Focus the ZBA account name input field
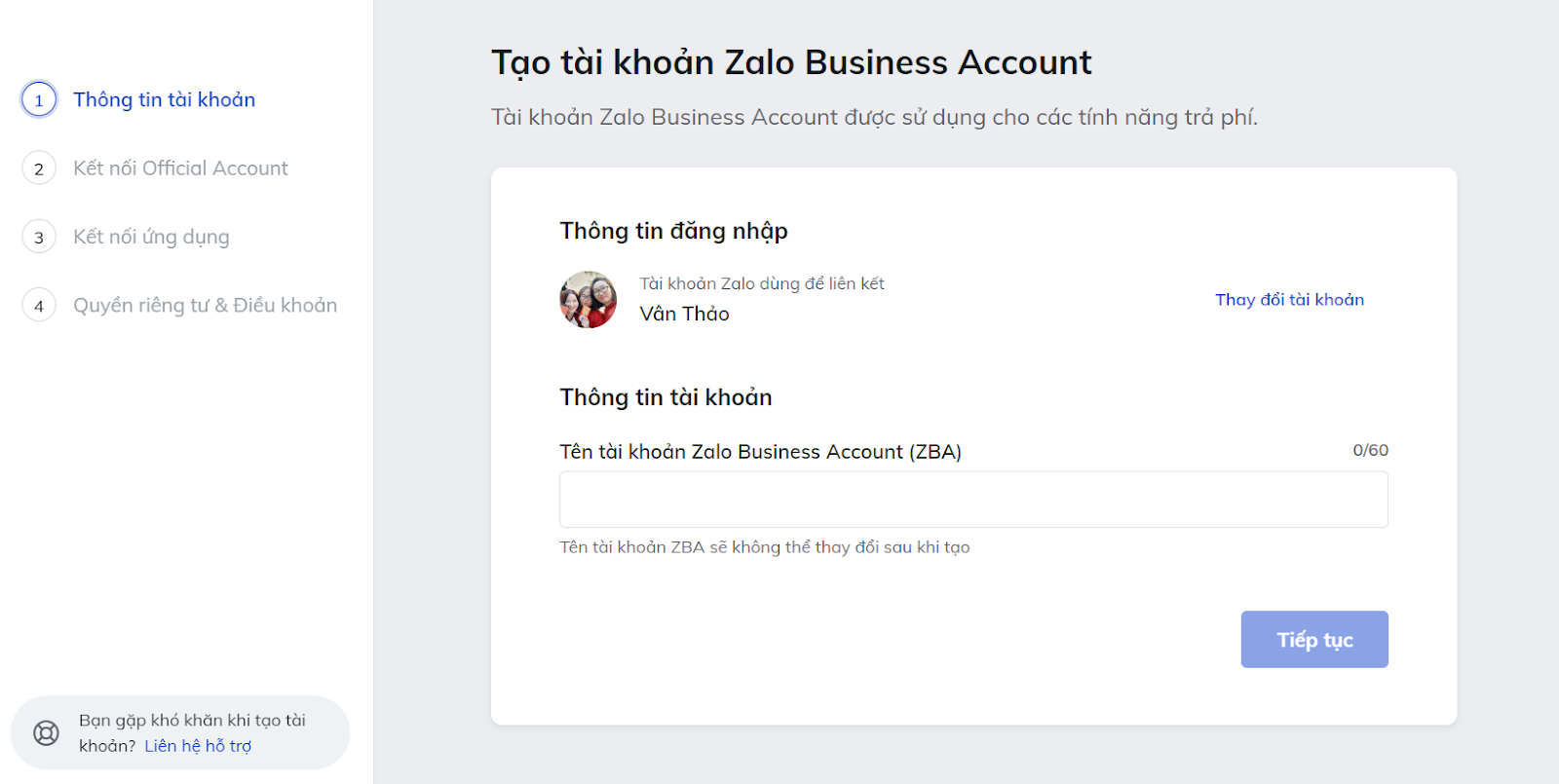This screenshot has height=784, width=1559. pos(973,500)
